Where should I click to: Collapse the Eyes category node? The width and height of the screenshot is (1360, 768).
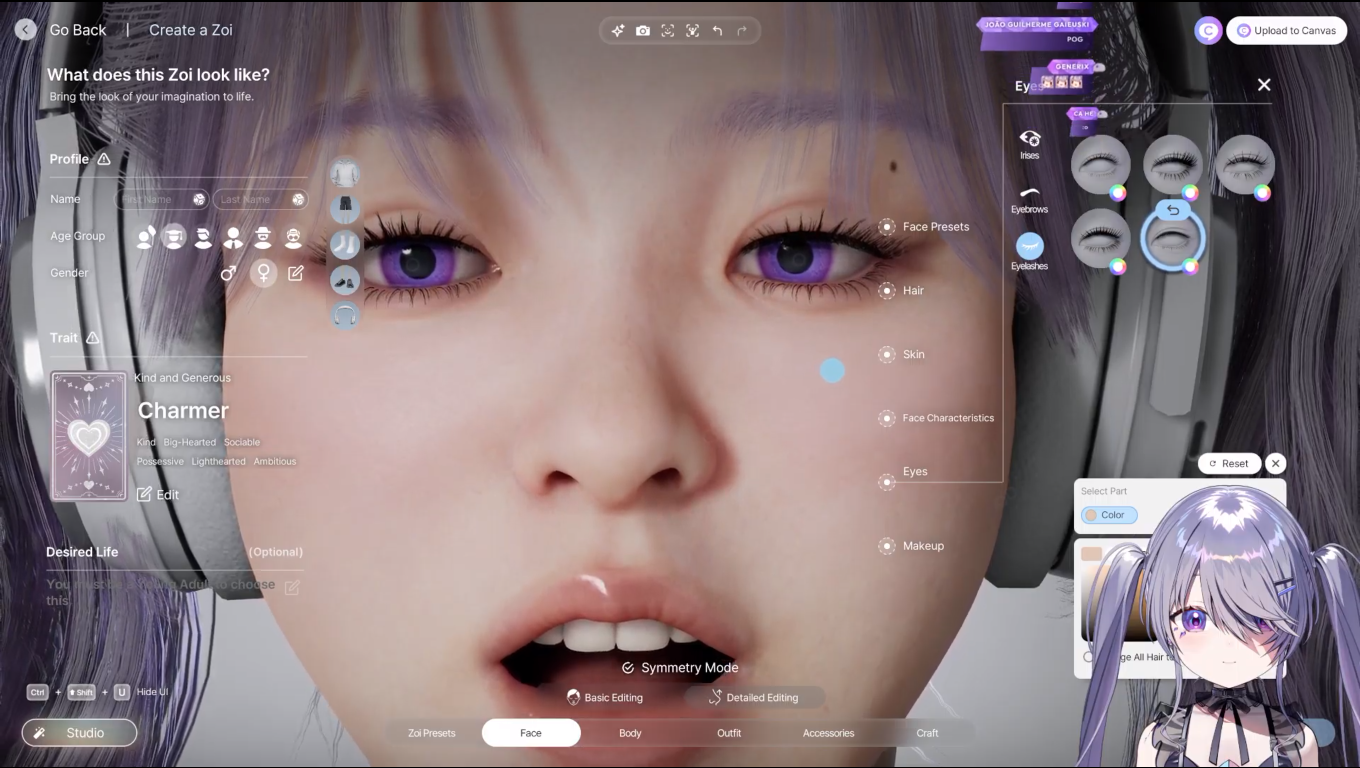tap(887, 482)
